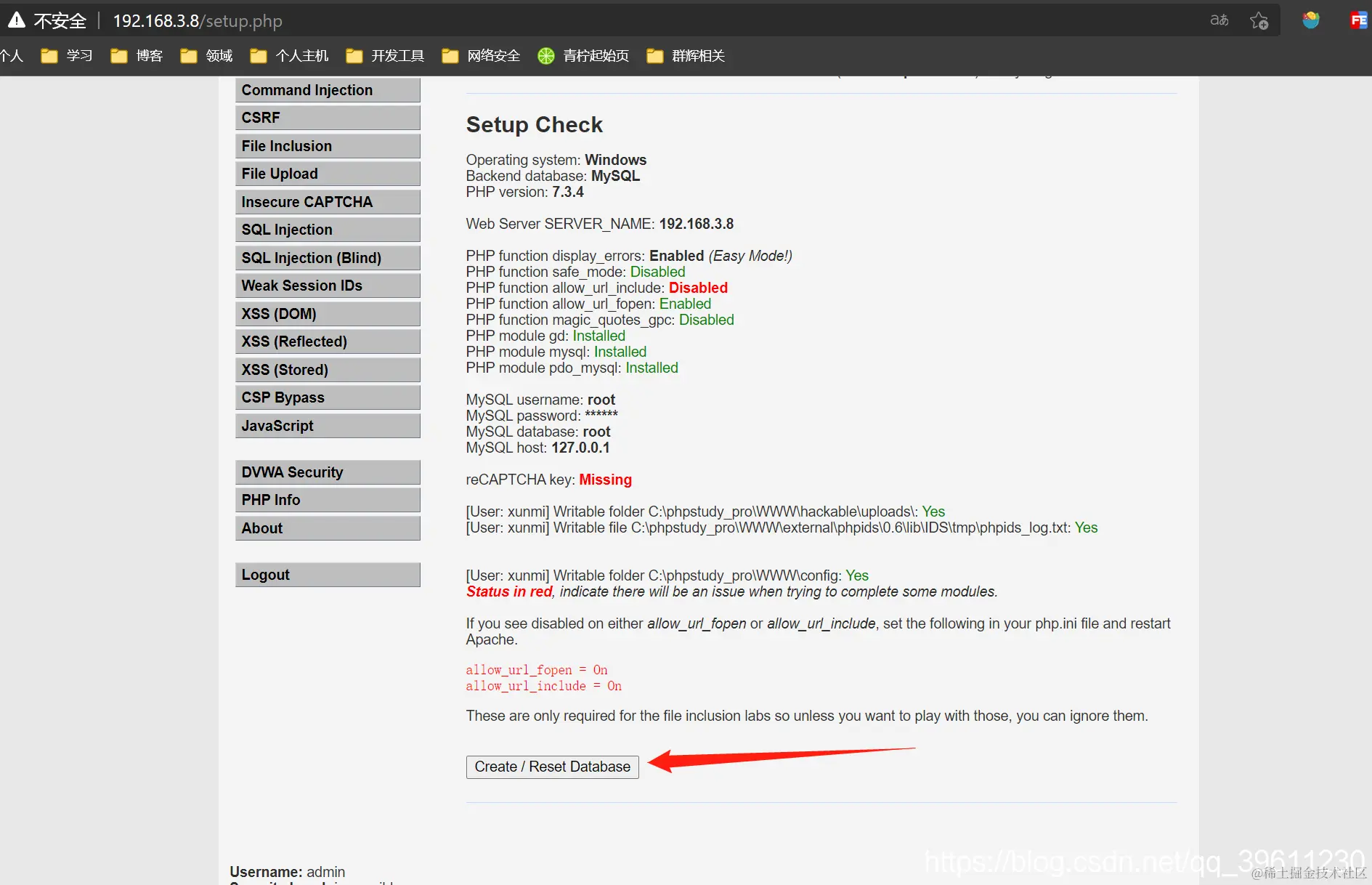Click the WWW\config writable folder line
The width and height of the screenshot is (1372, 885).
click(667, 575)
